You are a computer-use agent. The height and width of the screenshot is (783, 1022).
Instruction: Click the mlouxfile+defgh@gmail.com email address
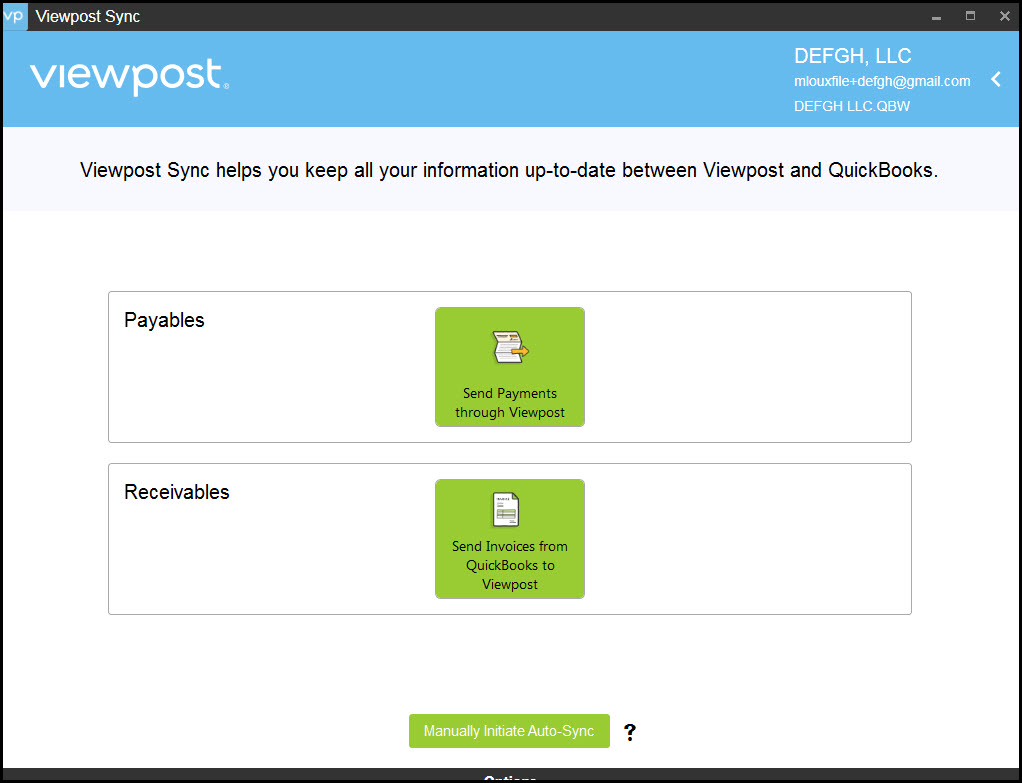882,81
